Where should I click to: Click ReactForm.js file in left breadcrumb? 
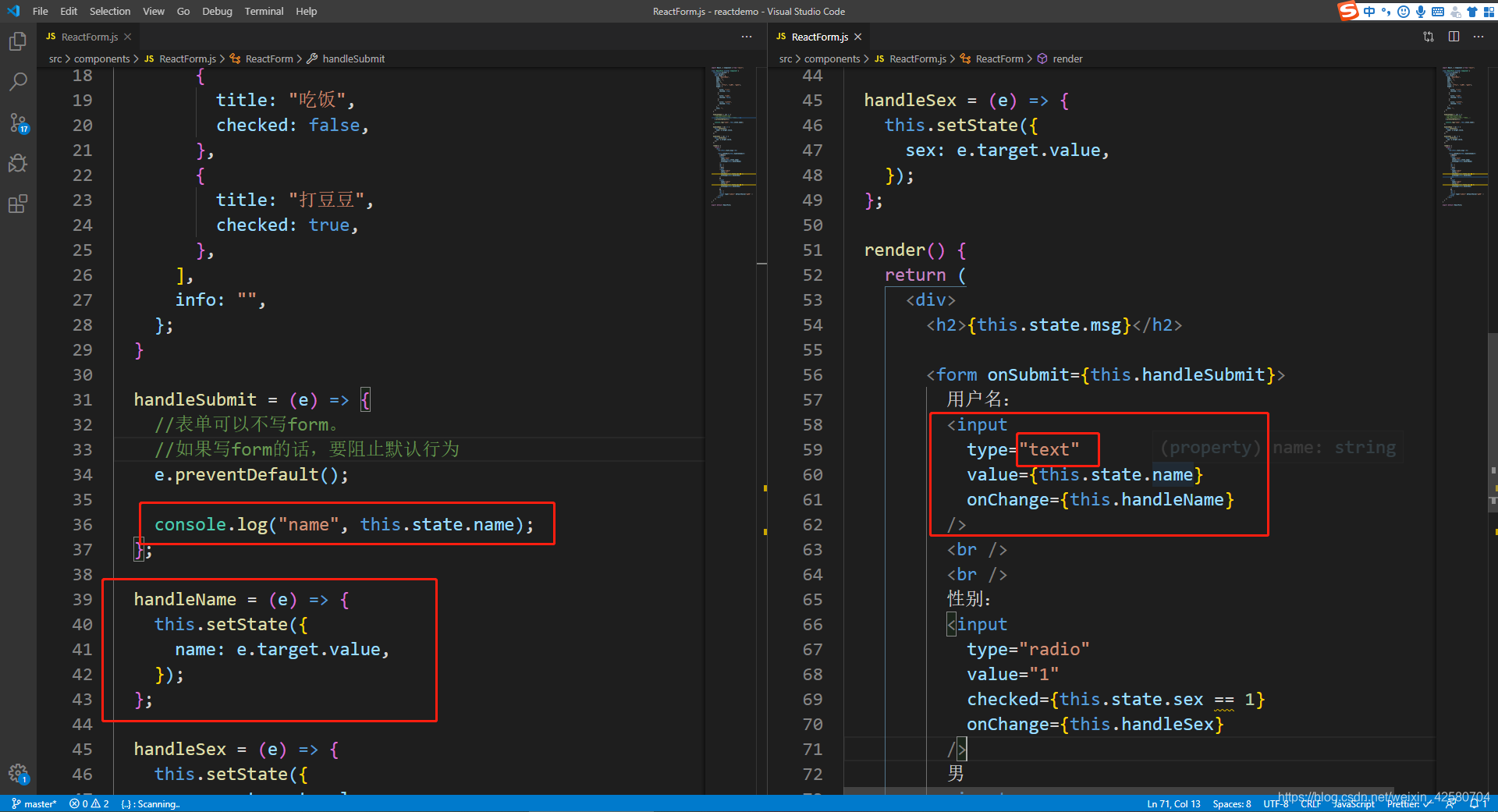click(x=187, y=59)
